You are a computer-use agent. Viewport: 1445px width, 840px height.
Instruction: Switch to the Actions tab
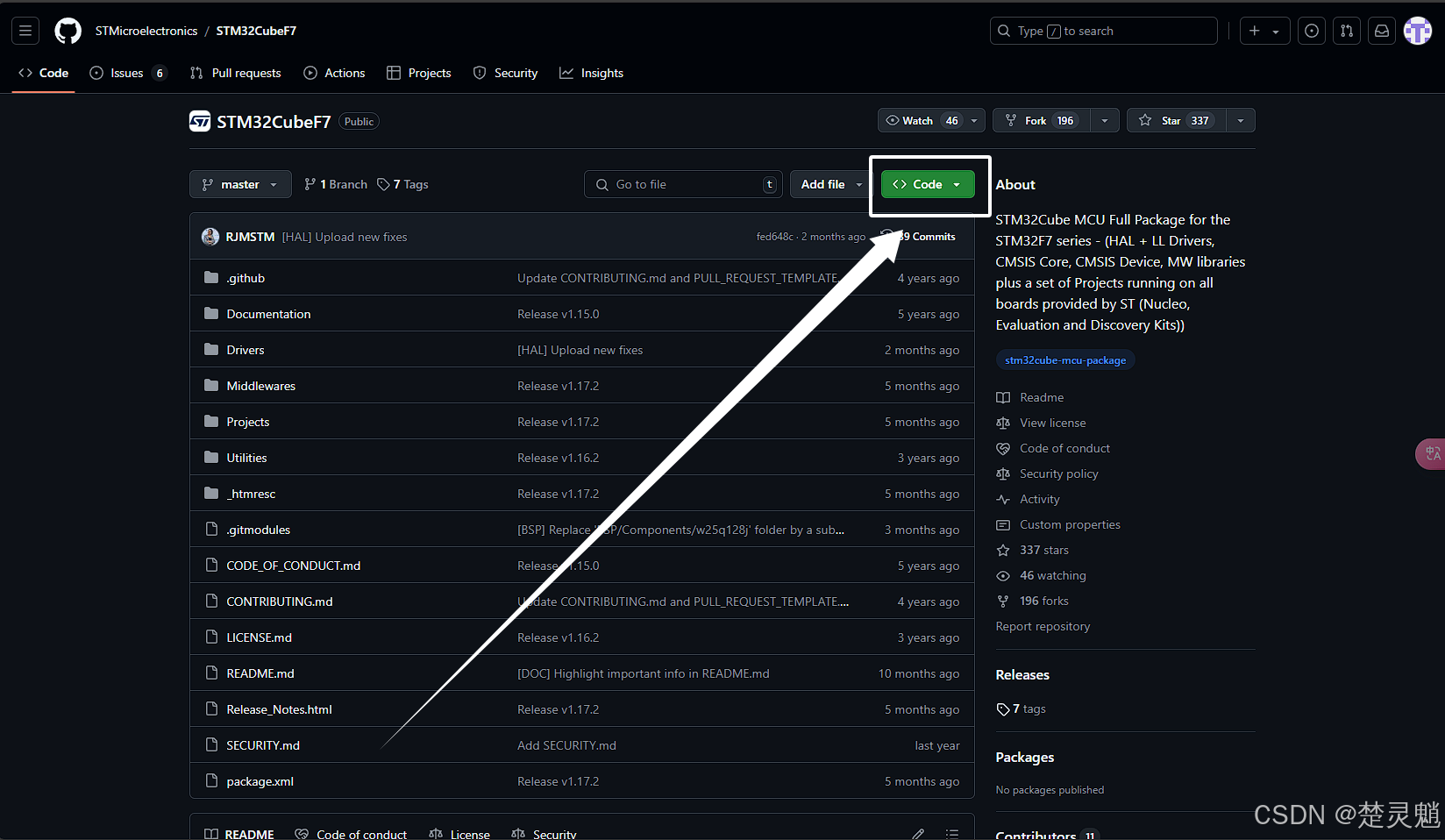click(334, 73)
